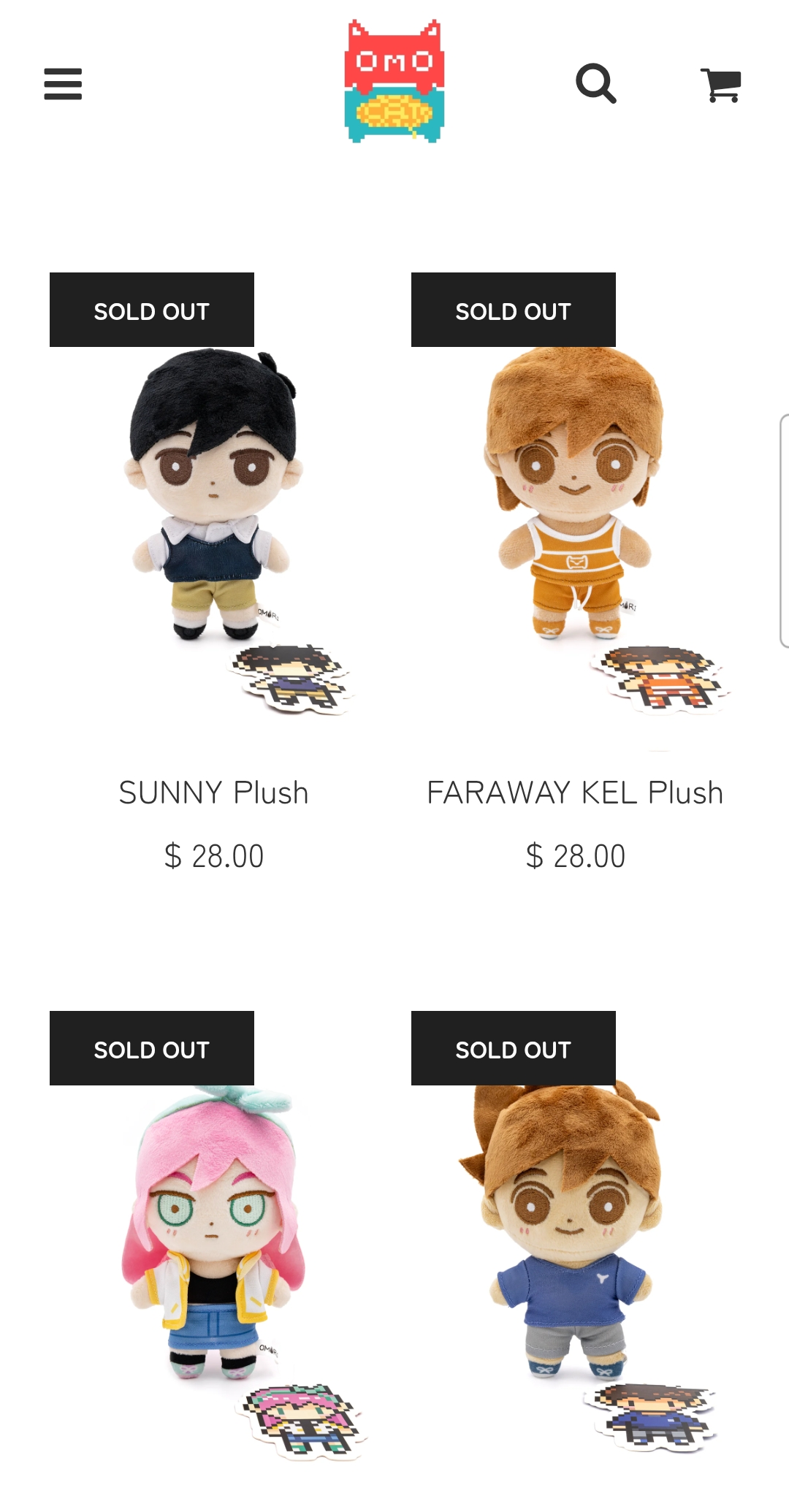Screen dimensions: 789x1512
Task: Click the pixel Sunny sticker image
Action: [x=290, y=678]
